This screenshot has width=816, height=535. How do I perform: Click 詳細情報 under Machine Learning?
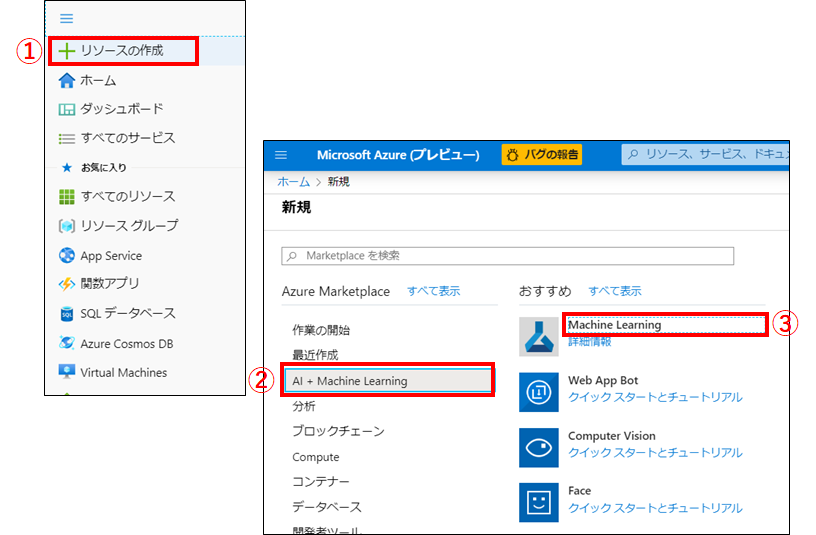(590, 341)
